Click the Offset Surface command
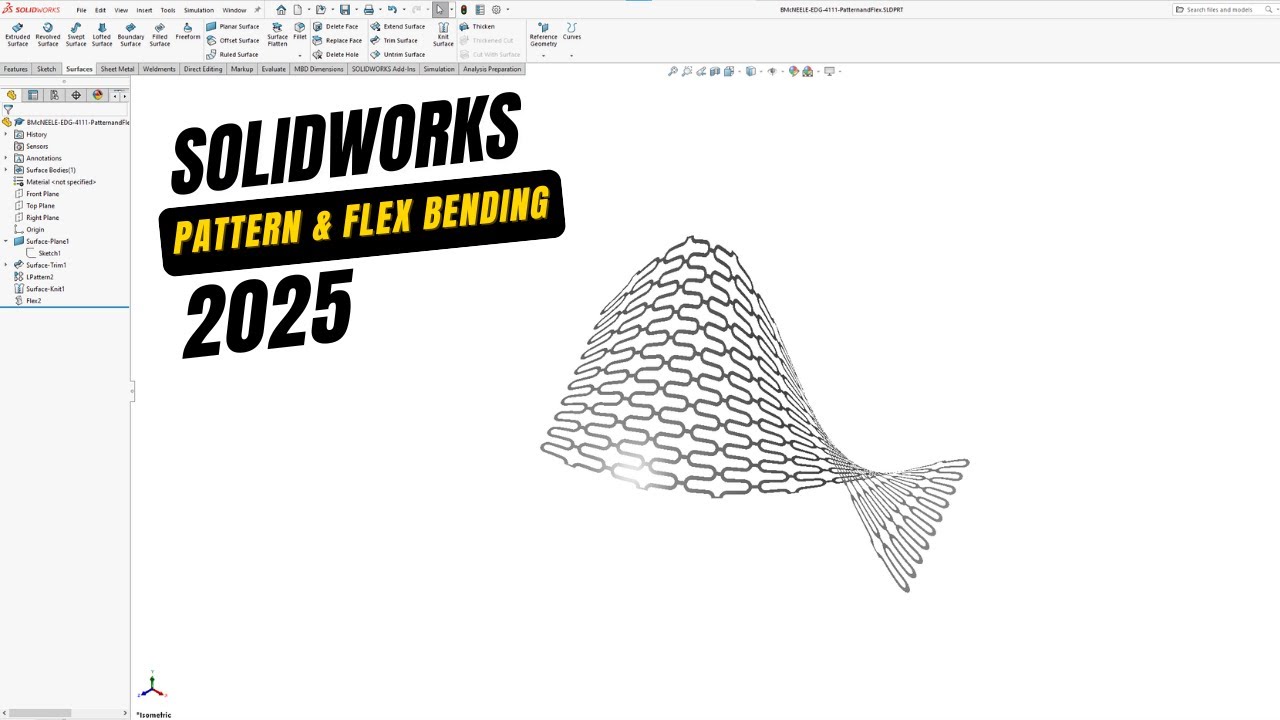Viewport: 1280px width, 720px height. (x=232, y=41)
